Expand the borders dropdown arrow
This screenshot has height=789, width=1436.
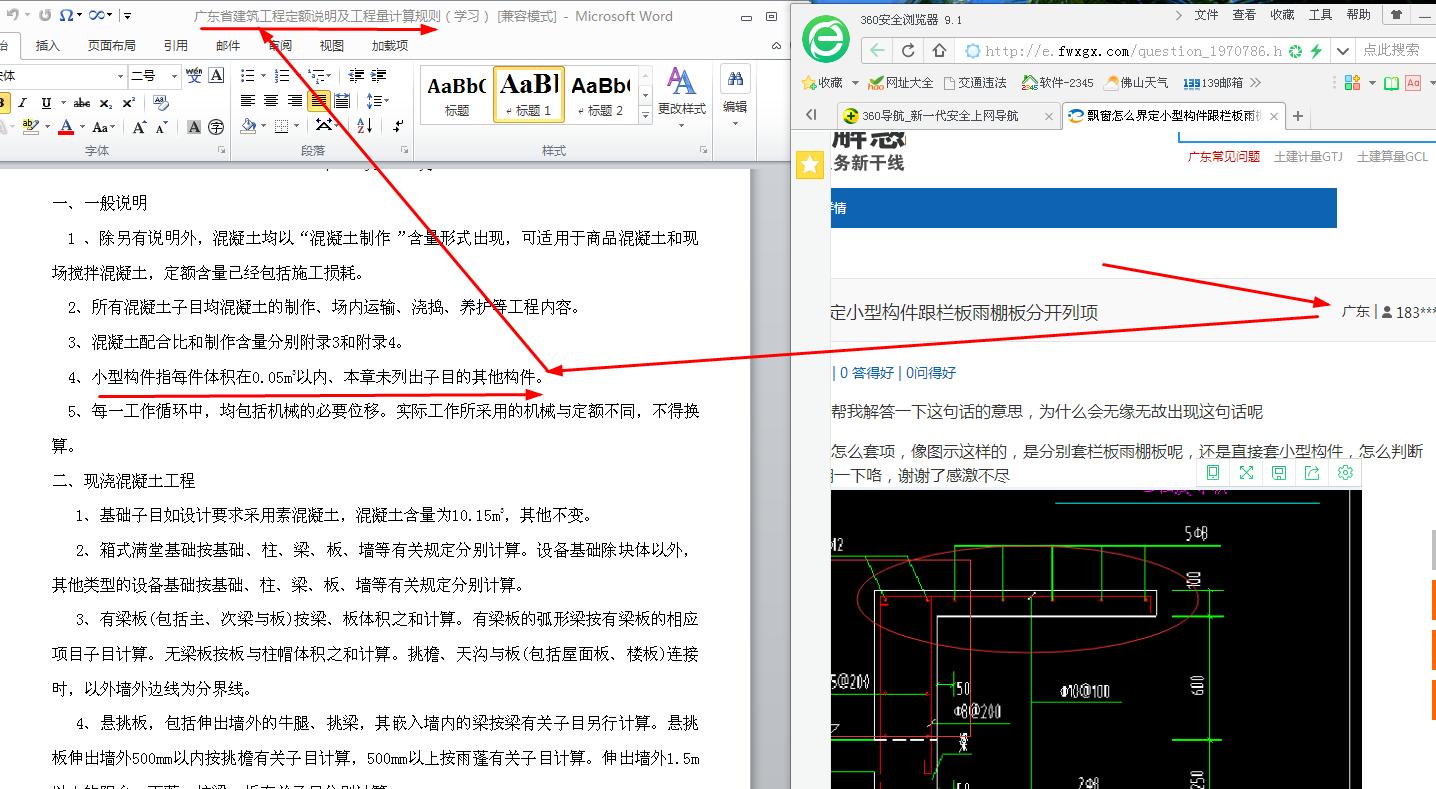[x=297, y=126]
